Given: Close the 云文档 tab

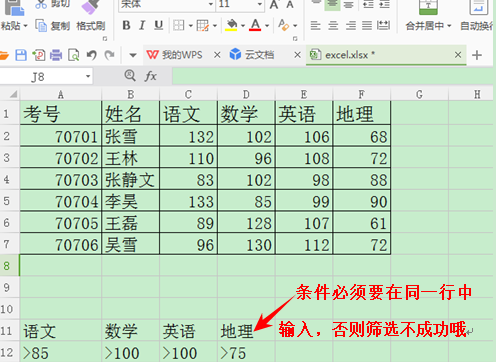Looking at the screenshot, I should pos(297,55).
